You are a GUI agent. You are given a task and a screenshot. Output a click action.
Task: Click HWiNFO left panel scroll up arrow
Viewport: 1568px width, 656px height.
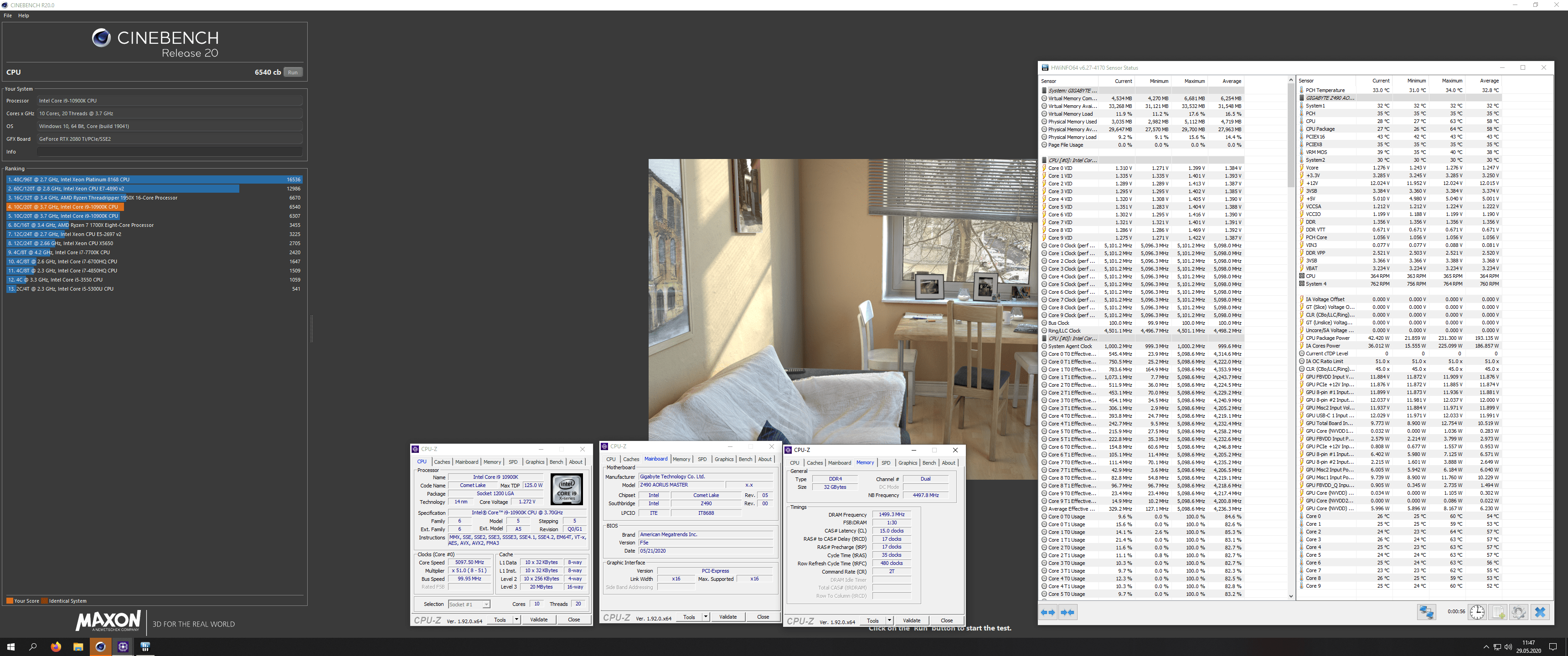pyautogui.click(x=1291, y=80)
